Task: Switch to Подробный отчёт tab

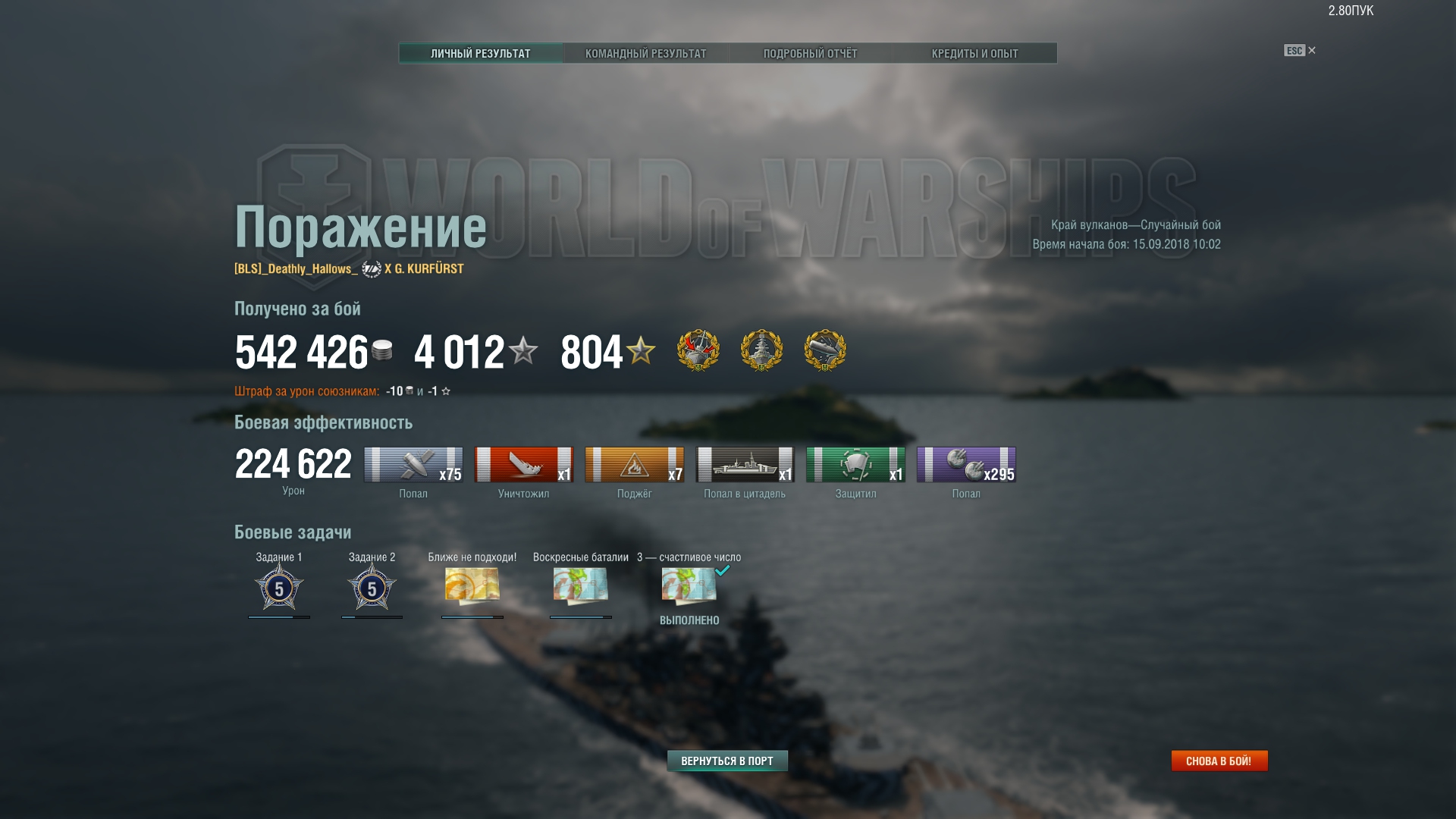Action: point(811,53)
